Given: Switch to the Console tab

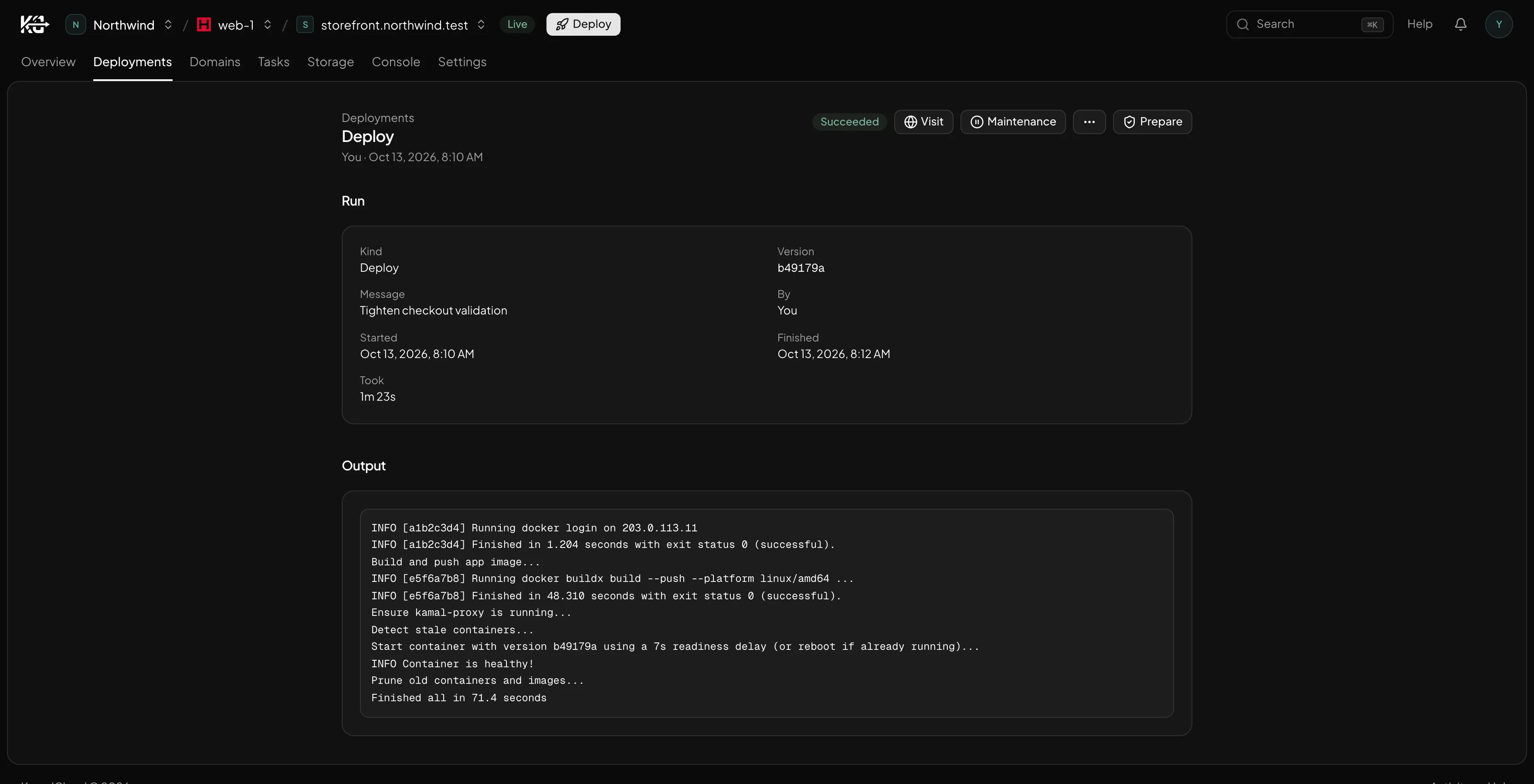Looking at the screenshot, I should [396, 62].
